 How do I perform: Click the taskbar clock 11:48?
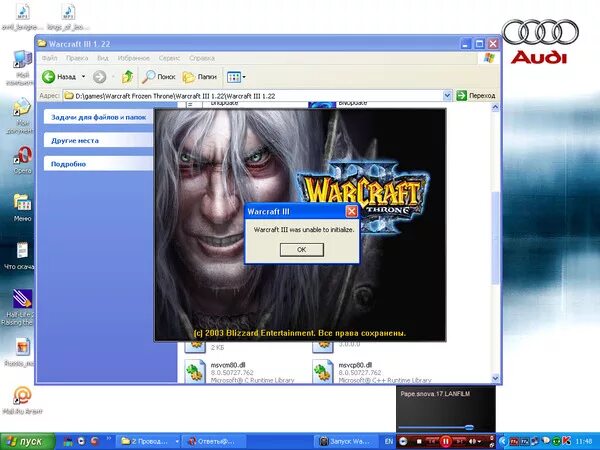(583, 442)
